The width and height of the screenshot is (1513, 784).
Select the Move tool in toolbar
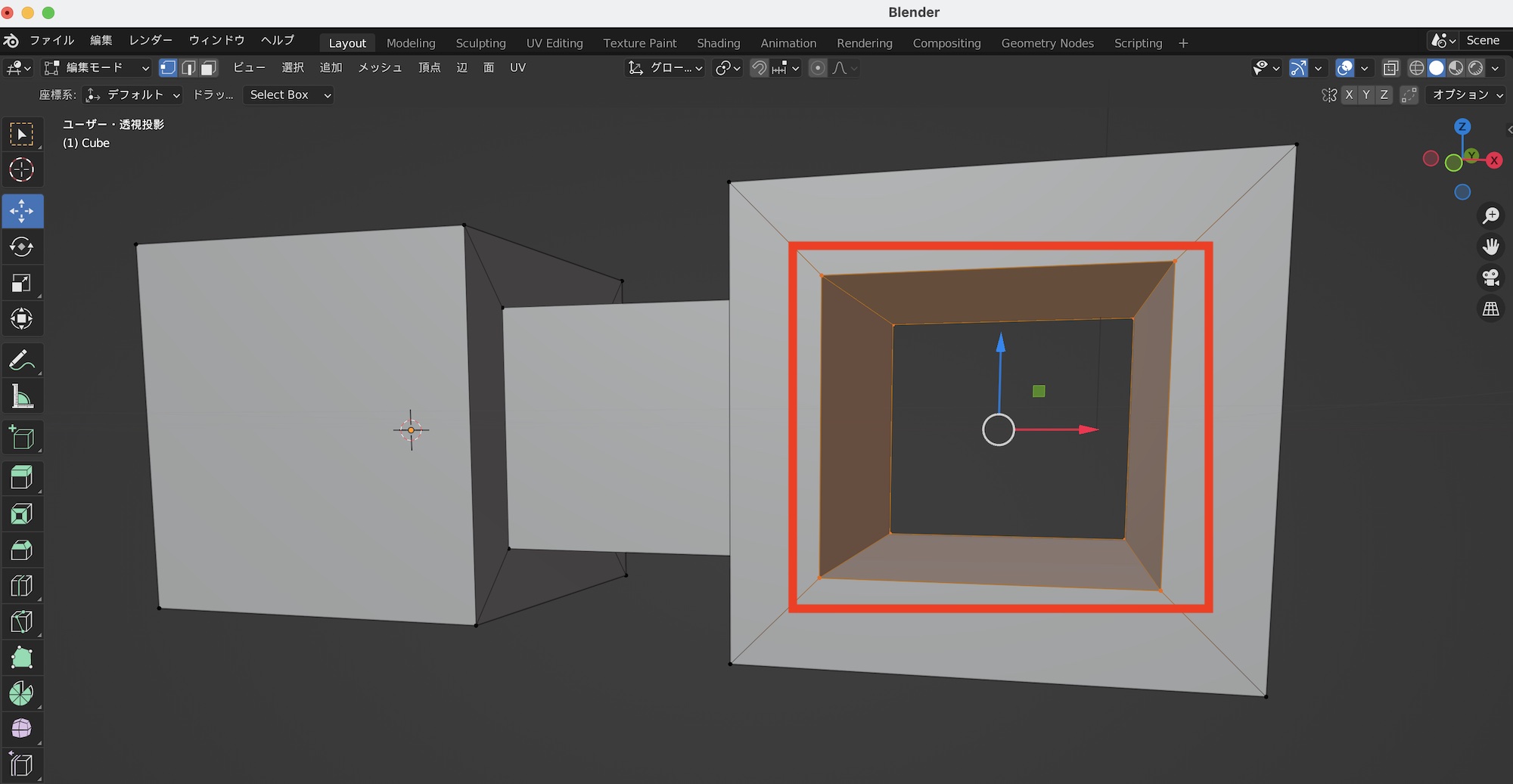(21, 211)
